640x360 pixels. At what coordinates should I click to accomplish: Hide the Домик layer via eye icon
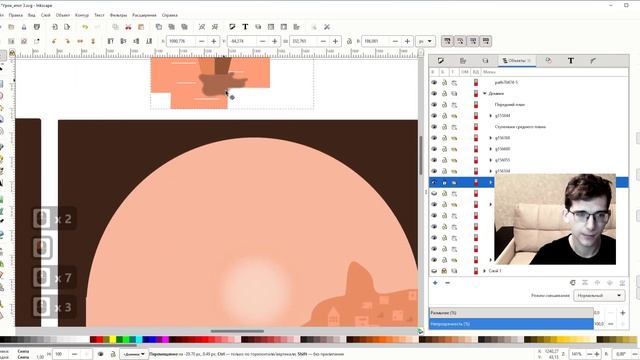[x=434, y=93]
